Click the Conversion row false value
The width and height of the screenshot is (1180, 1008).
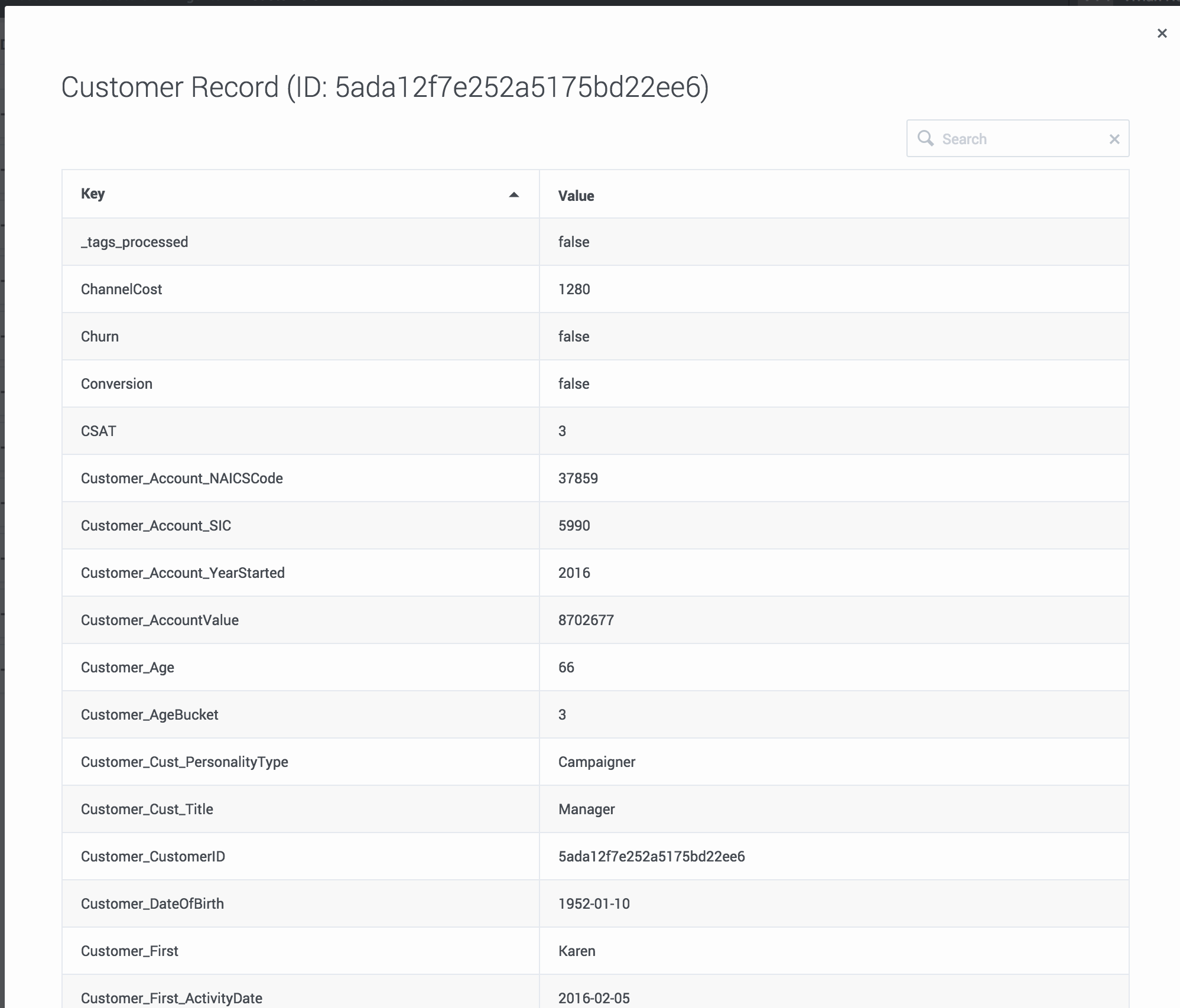[573, 384]
